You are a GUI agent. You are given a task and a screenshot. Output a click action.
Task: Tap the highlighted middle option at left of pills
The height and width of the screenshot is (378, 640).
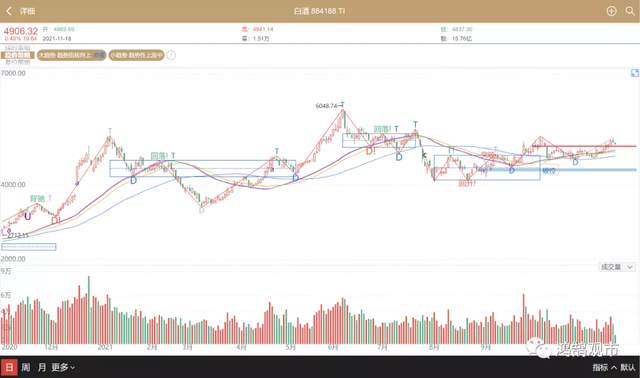(18, 55)
